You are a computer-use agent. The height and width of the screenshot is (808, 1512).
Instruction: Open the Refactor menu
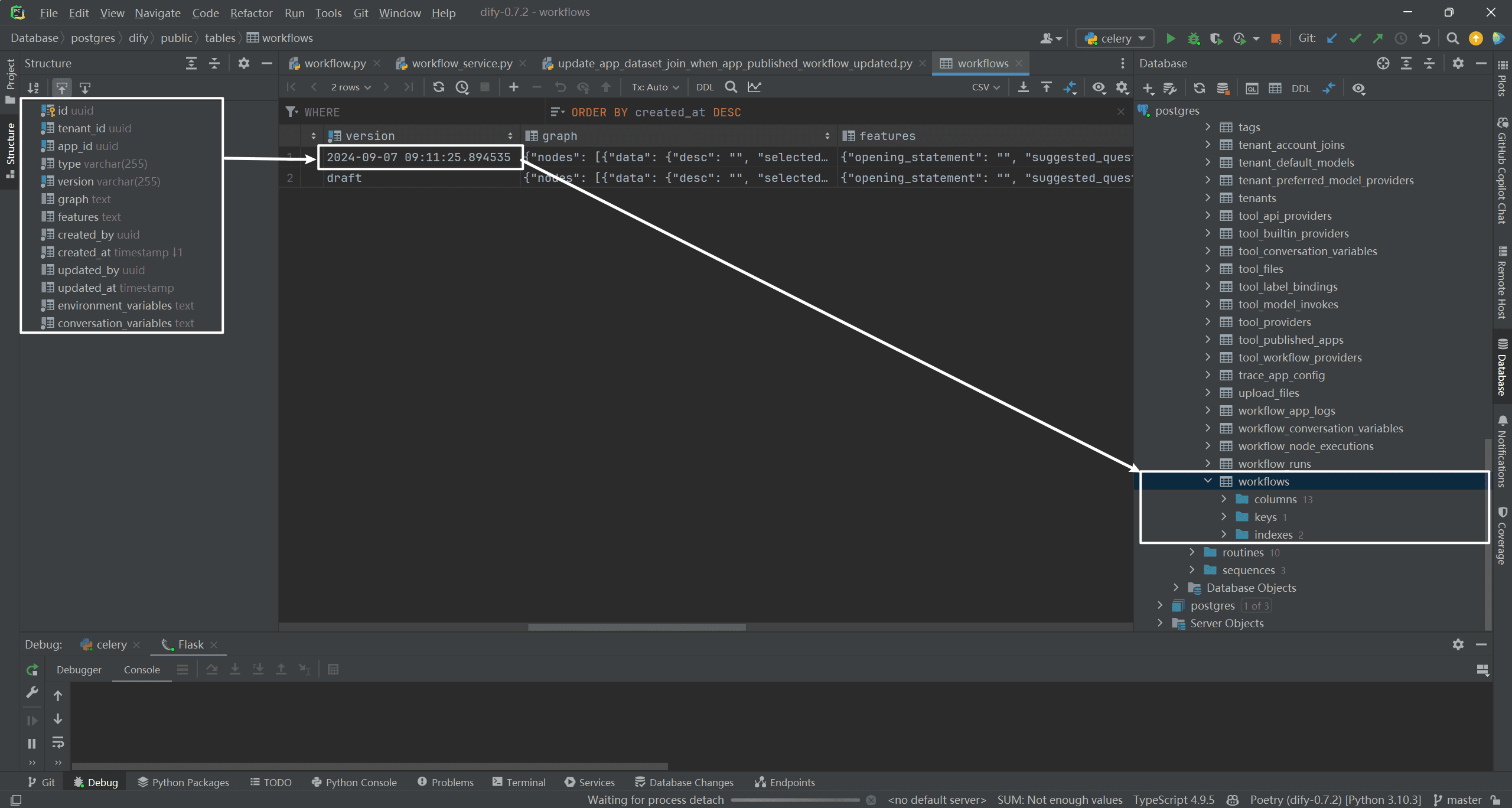(251, 12)
